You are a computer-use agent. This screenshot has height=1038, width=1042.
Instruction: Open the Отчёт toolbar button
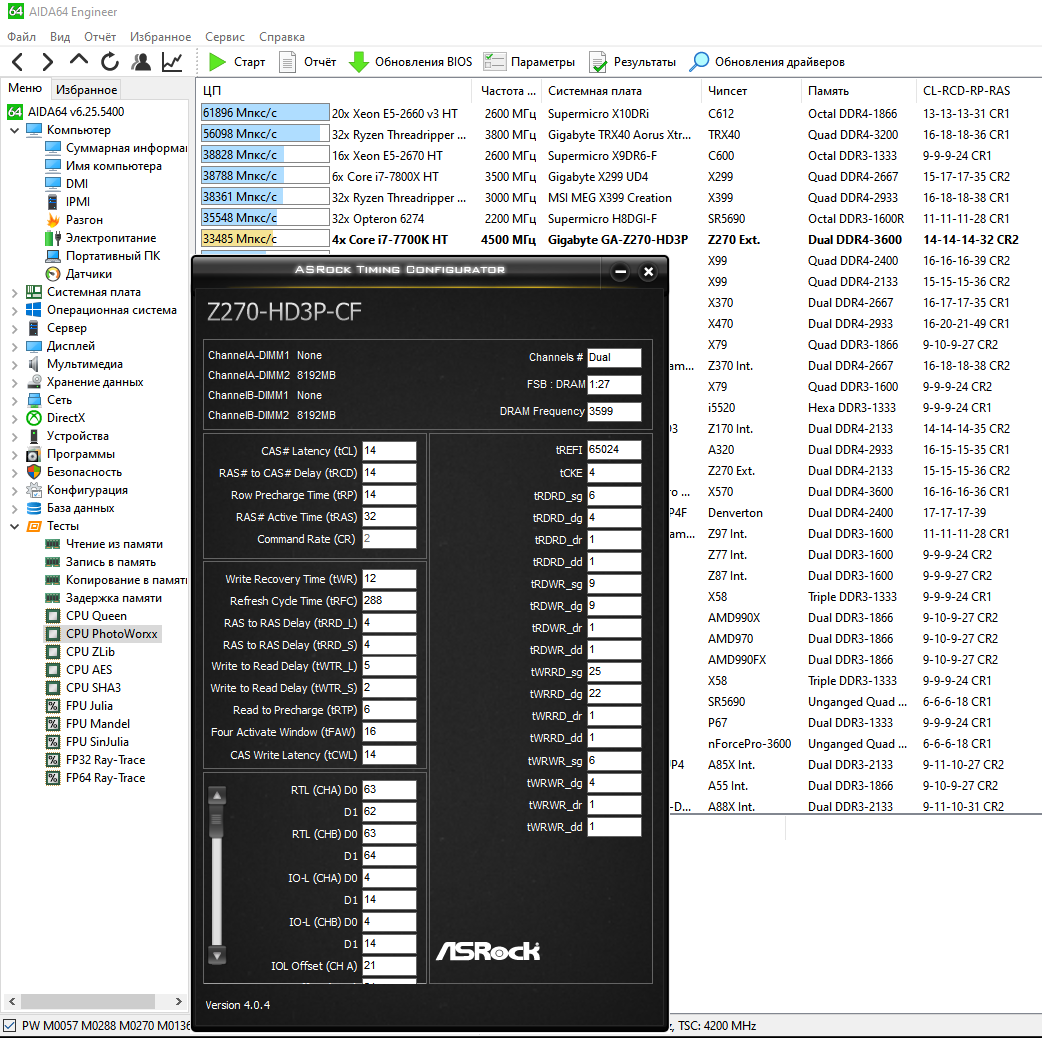point(308,62)
